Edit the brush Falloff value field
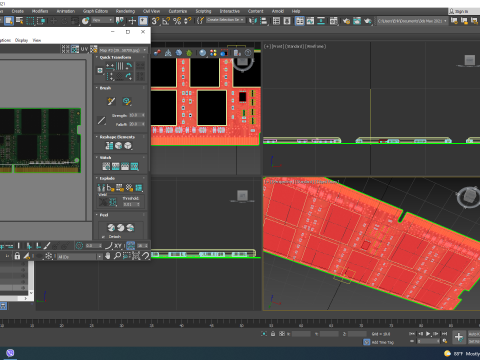The image size is (480, 360). (137, 124)
